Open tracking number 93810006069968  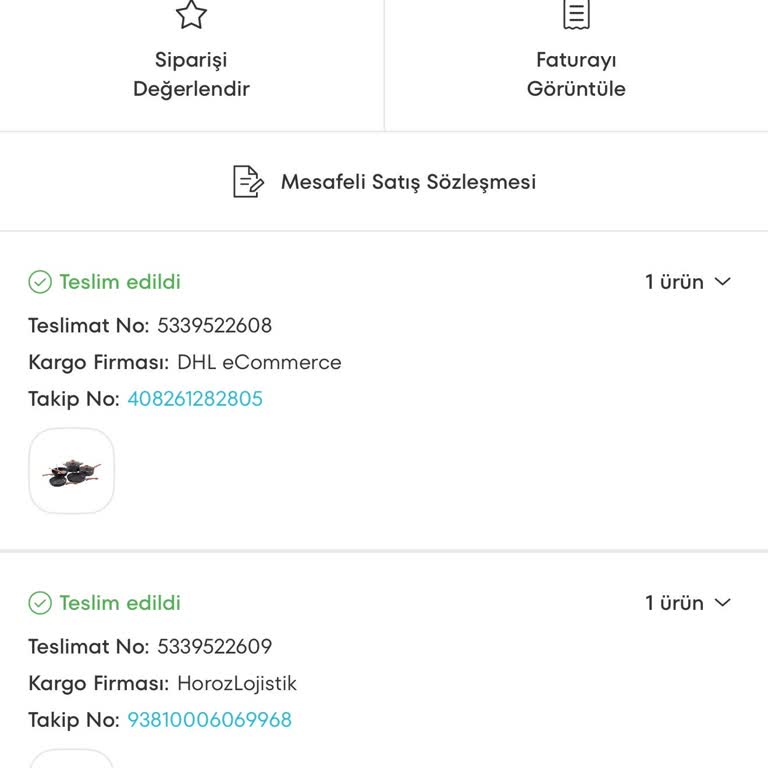click(x=209, y=720)
